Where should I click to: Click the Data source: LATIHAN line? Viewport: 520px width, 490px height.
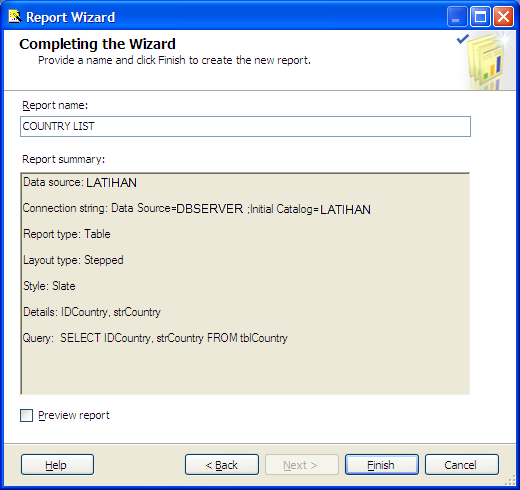(80, 183)
